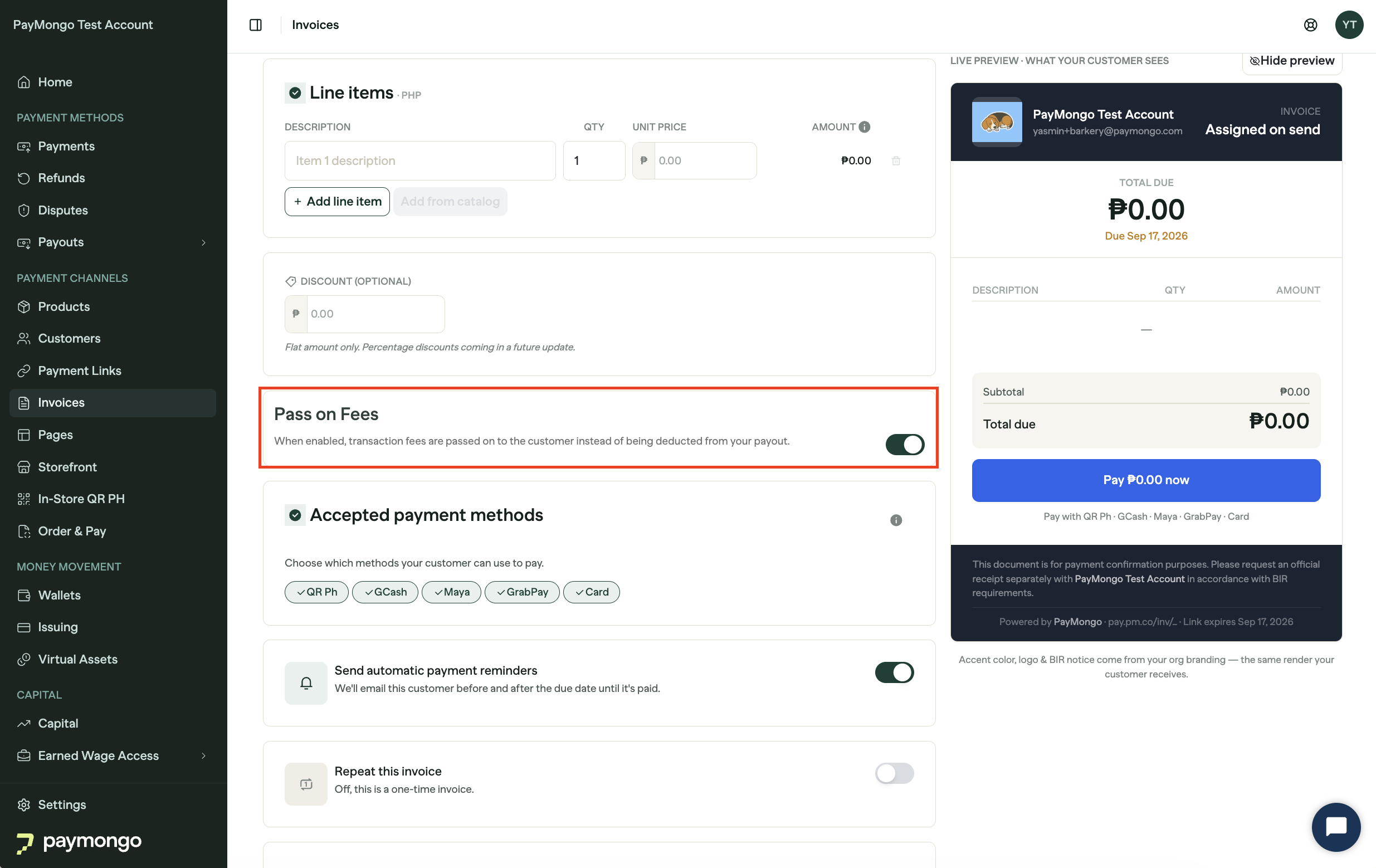Click Accepted payment methods info icon
The height and width of the screenshot is (868, 1376).
tap(895, 520)
